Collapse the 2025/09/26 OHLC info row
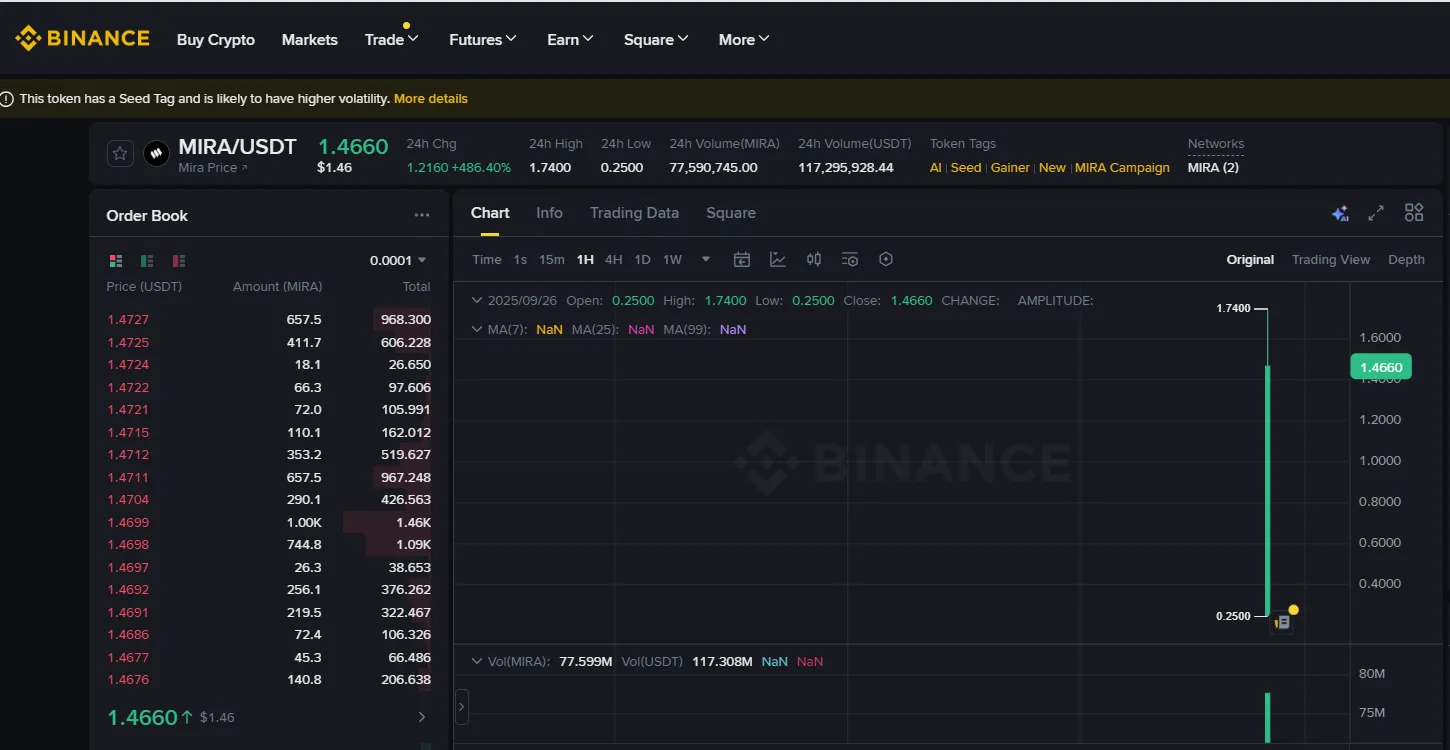The image size is (1450, 750). coord(477,300)
